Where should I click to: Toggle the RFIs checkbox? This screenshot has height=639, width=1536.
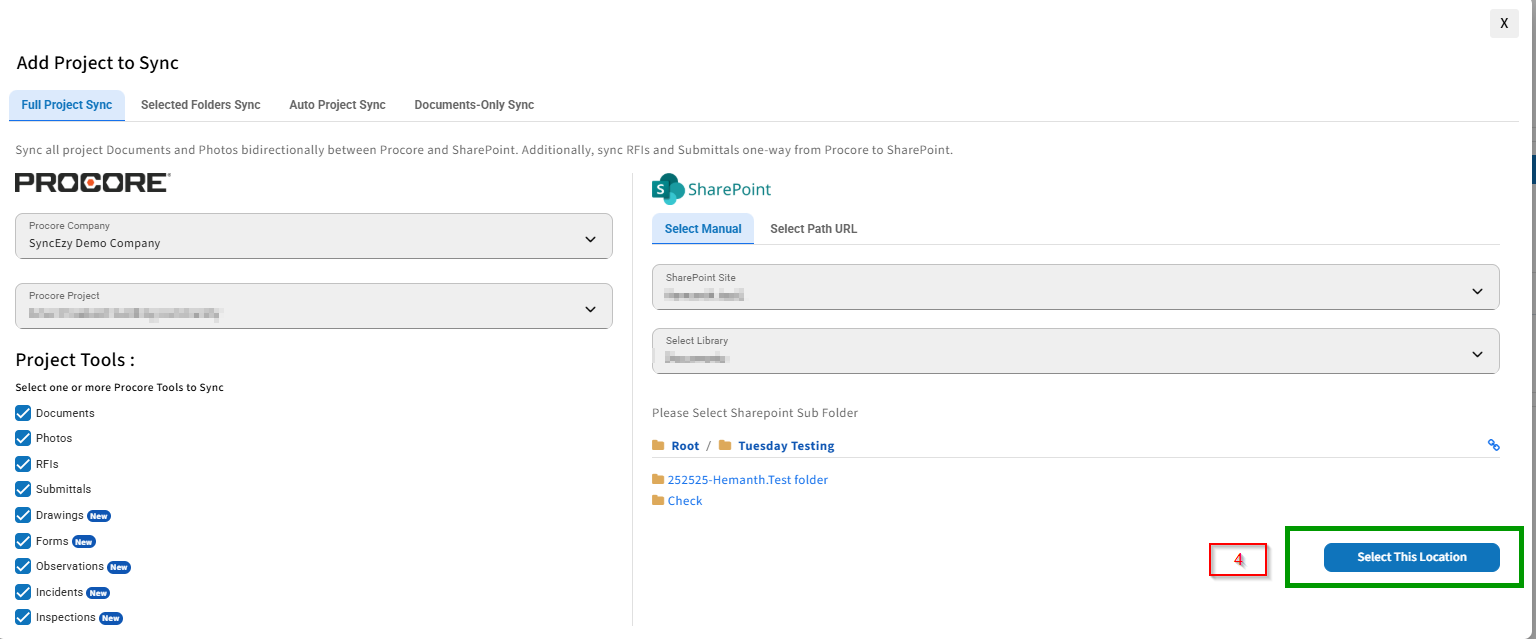[x=23, y=464]
